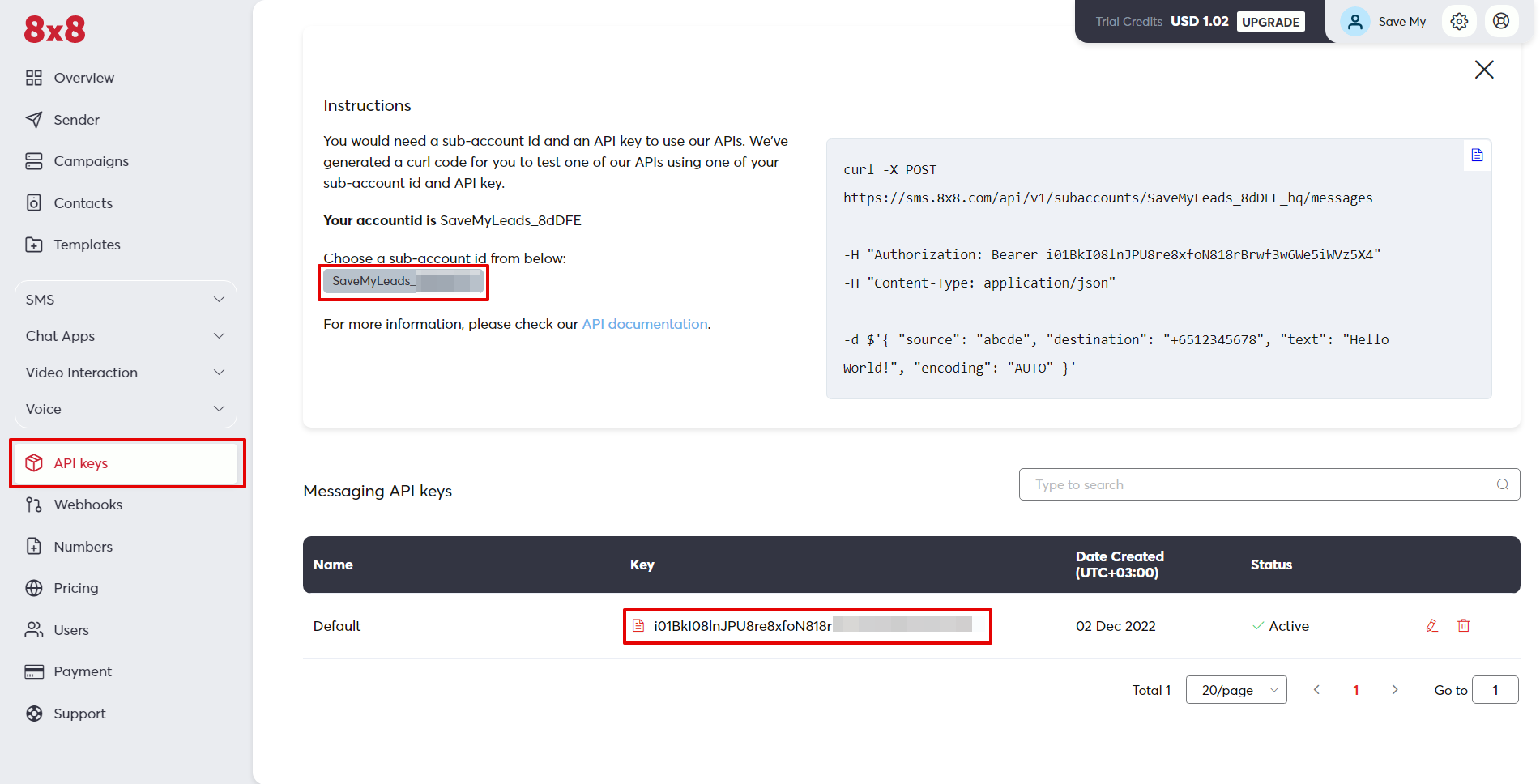The image size is (1540, 784).
Task: Go to previous page arrow
Action: (x=1316, y=690)
